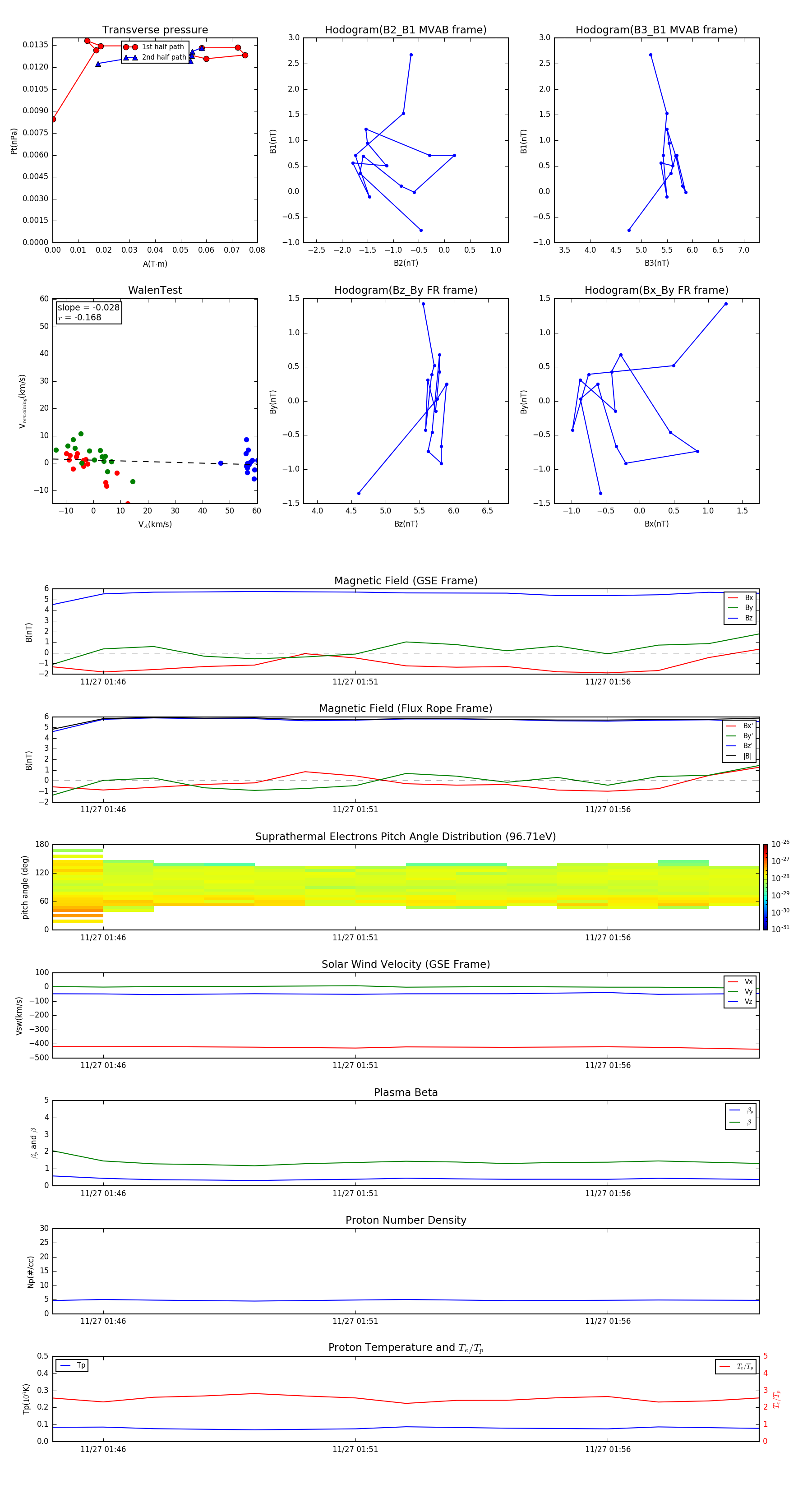Click the "Bz'" entry in Flux Rope legend
Screen dimensions: 812x1489
click(x=739, y=746)
